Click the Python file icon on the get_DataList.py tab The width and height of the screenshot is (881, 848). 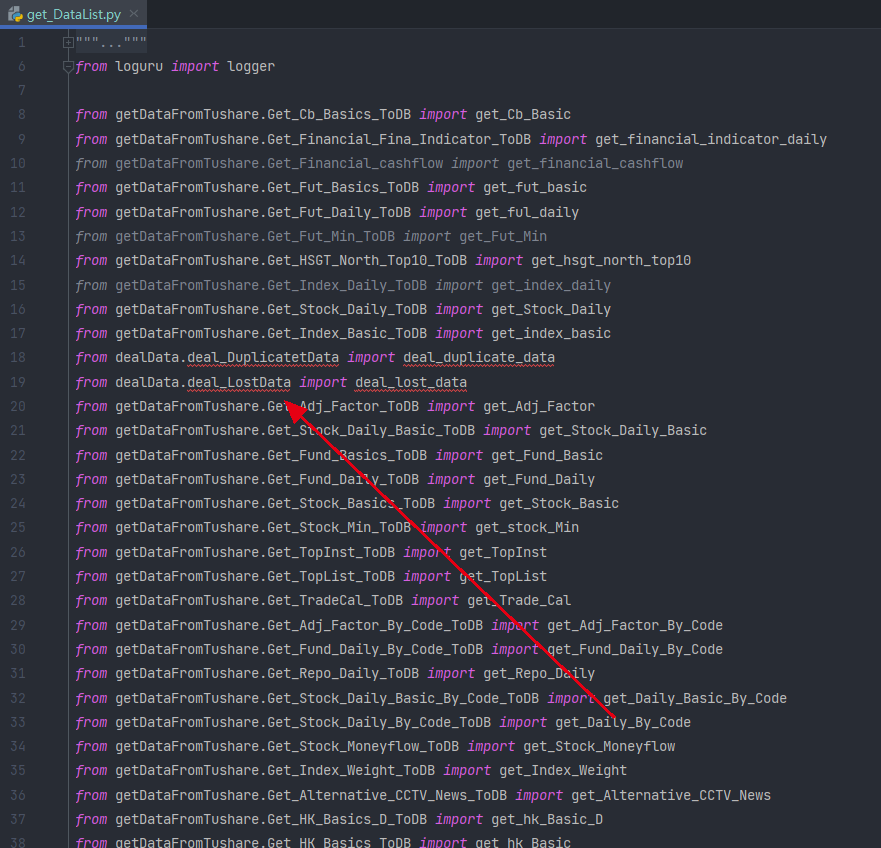(16, 13)
